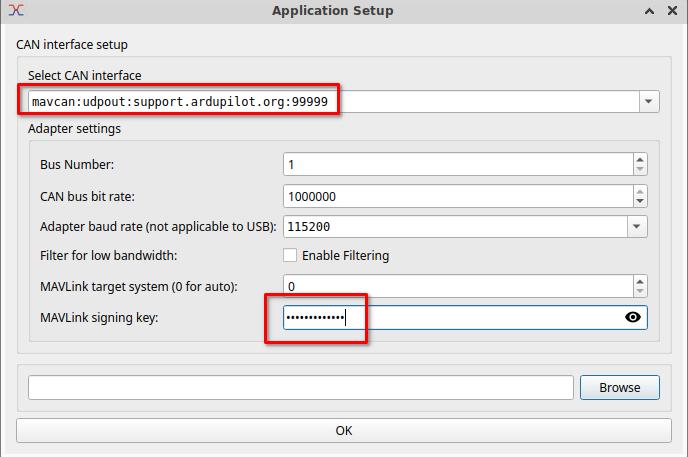Select the Adapter baud rate 115200 field
The image size is (688, 457).
click(x=455, y=227)
